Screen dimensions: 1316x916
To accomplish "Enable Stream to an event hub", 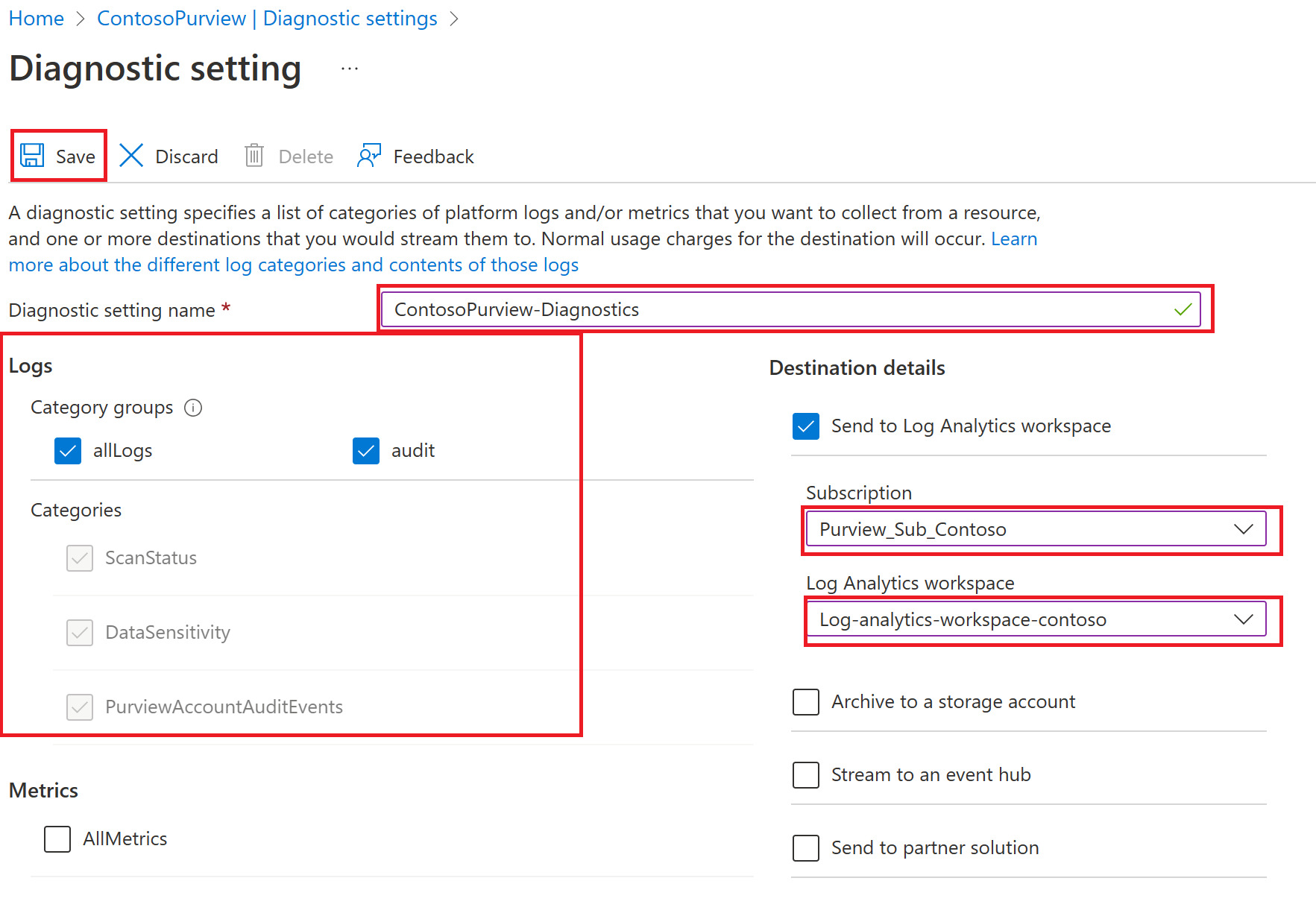I will 806,774.
